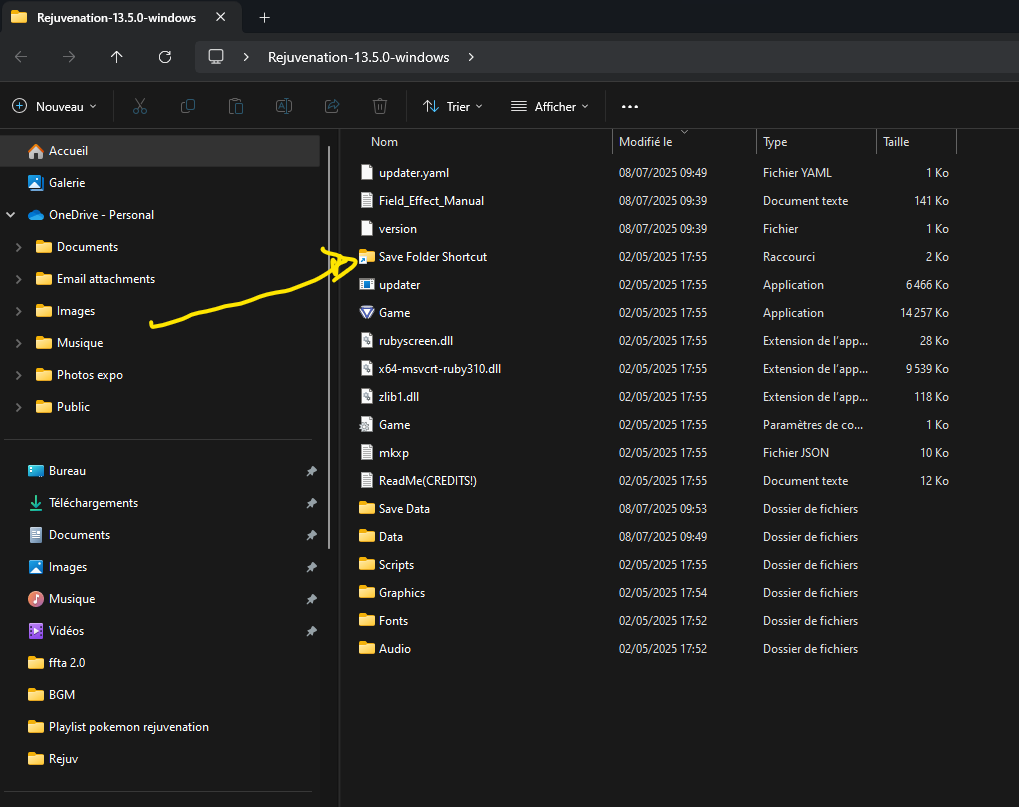This screenshot has height=807, width=1019.
Task: Expand the Email attachments folder
Action: (x=19, y=279)
